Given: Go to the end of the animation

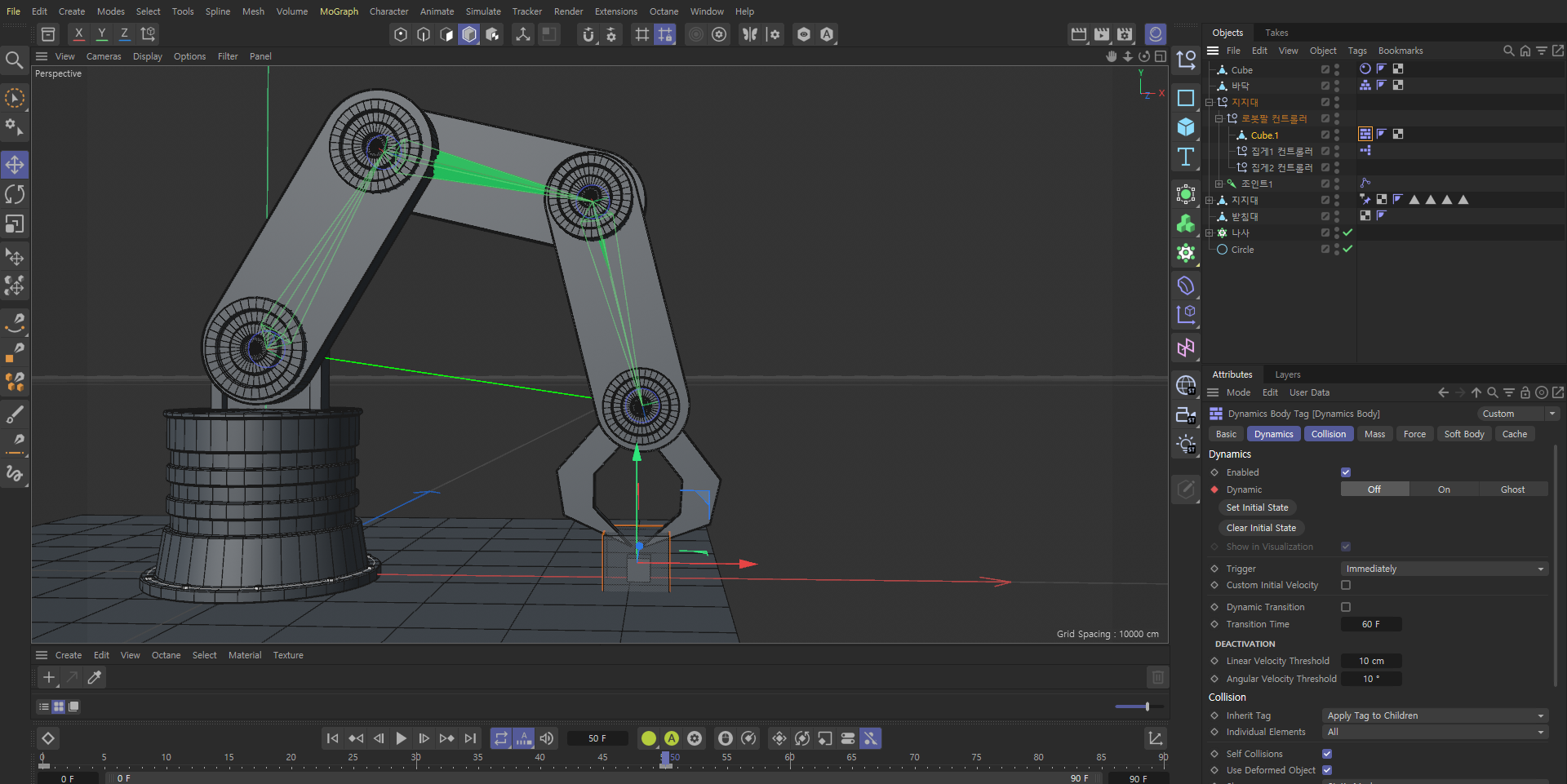Looking at the screenshot, I should tap(470, 738).
